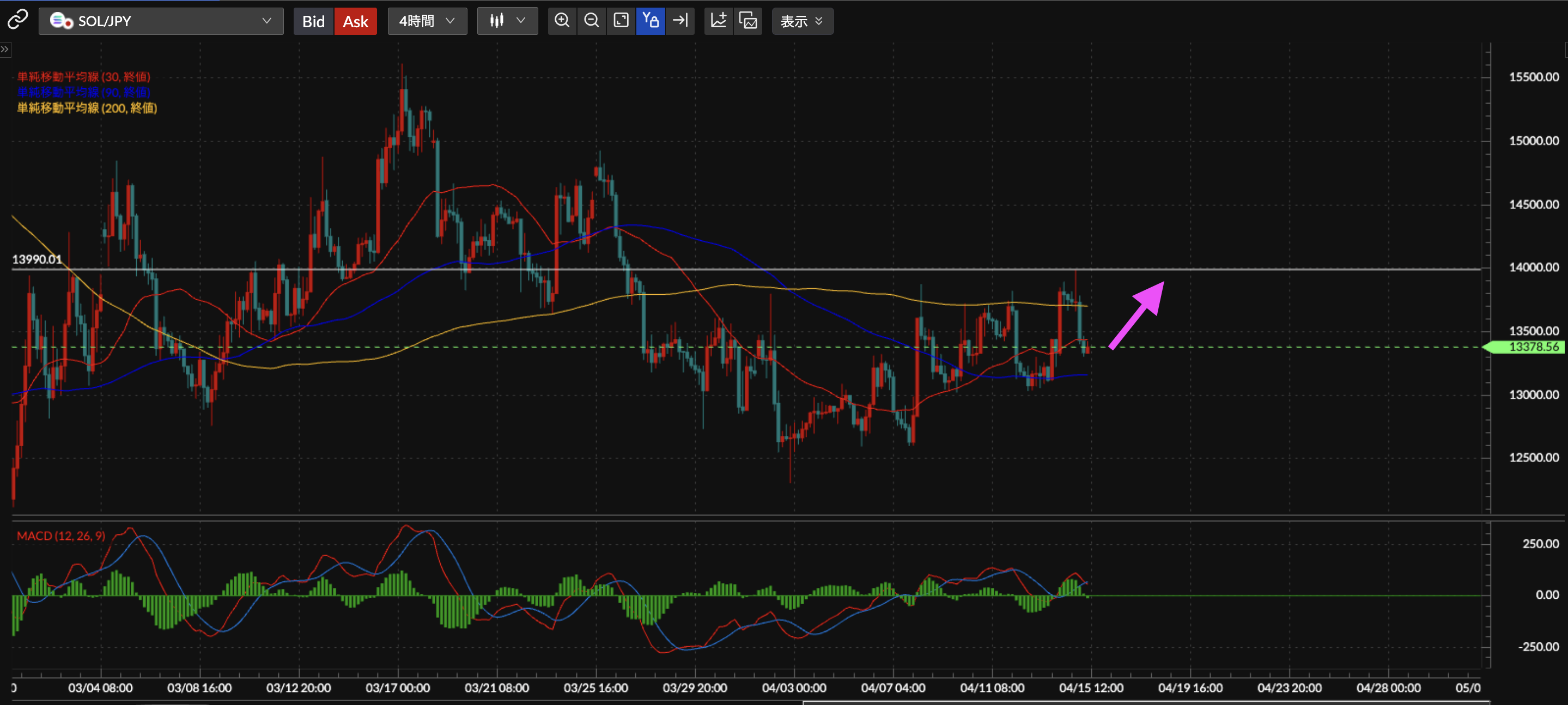Click the fit chart to screen icon
Viewport: 1568px width, 705px height.
621,21
